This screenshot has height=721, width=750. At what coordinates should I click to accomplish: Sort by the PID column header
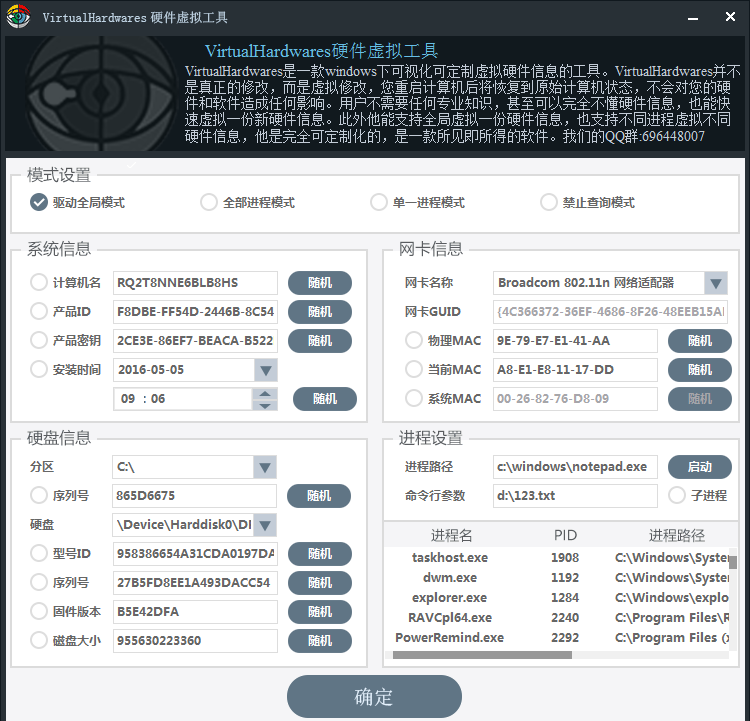pyautogui.click(x=565, y=535)
